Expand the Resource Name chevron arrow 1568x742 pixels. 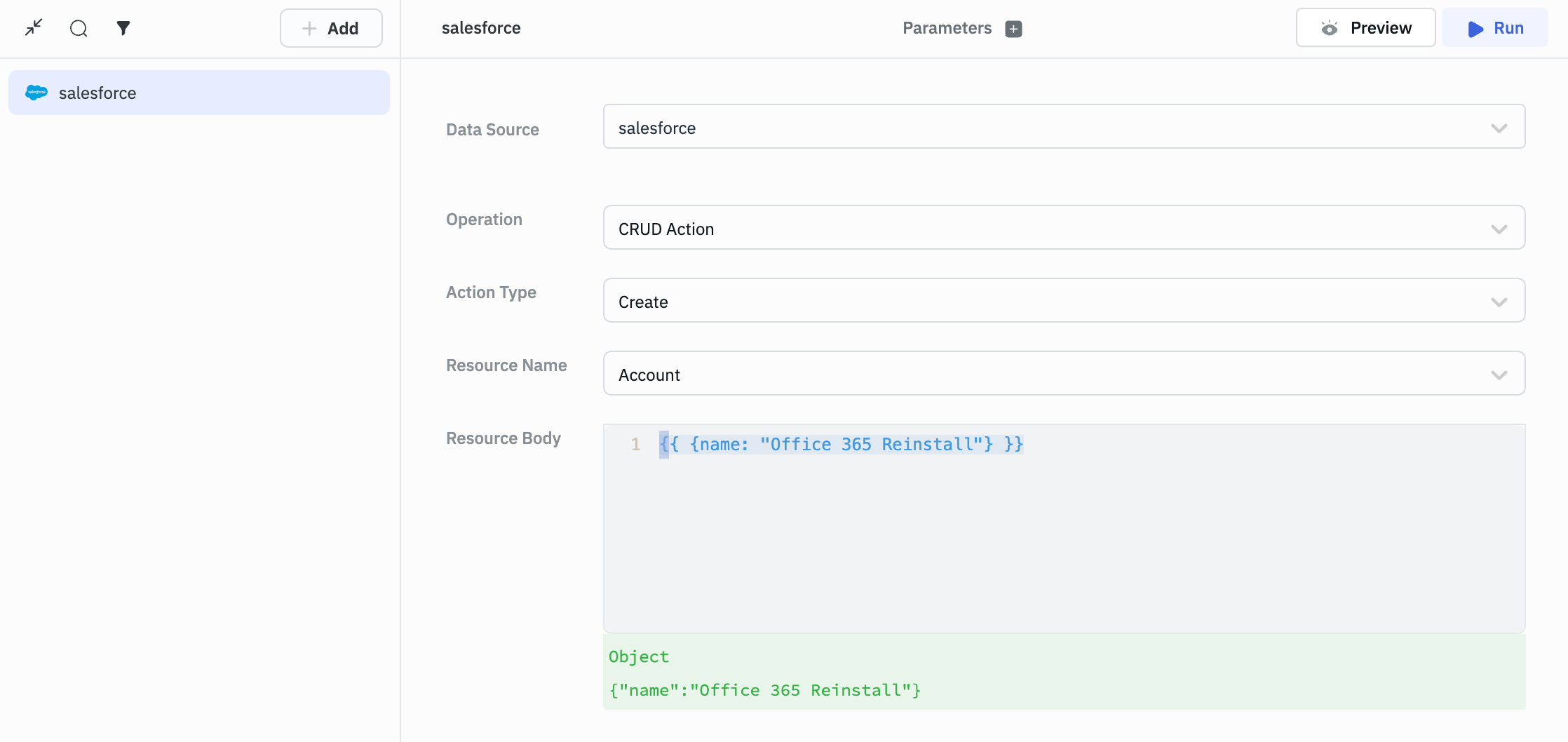tap(1499, 375)
